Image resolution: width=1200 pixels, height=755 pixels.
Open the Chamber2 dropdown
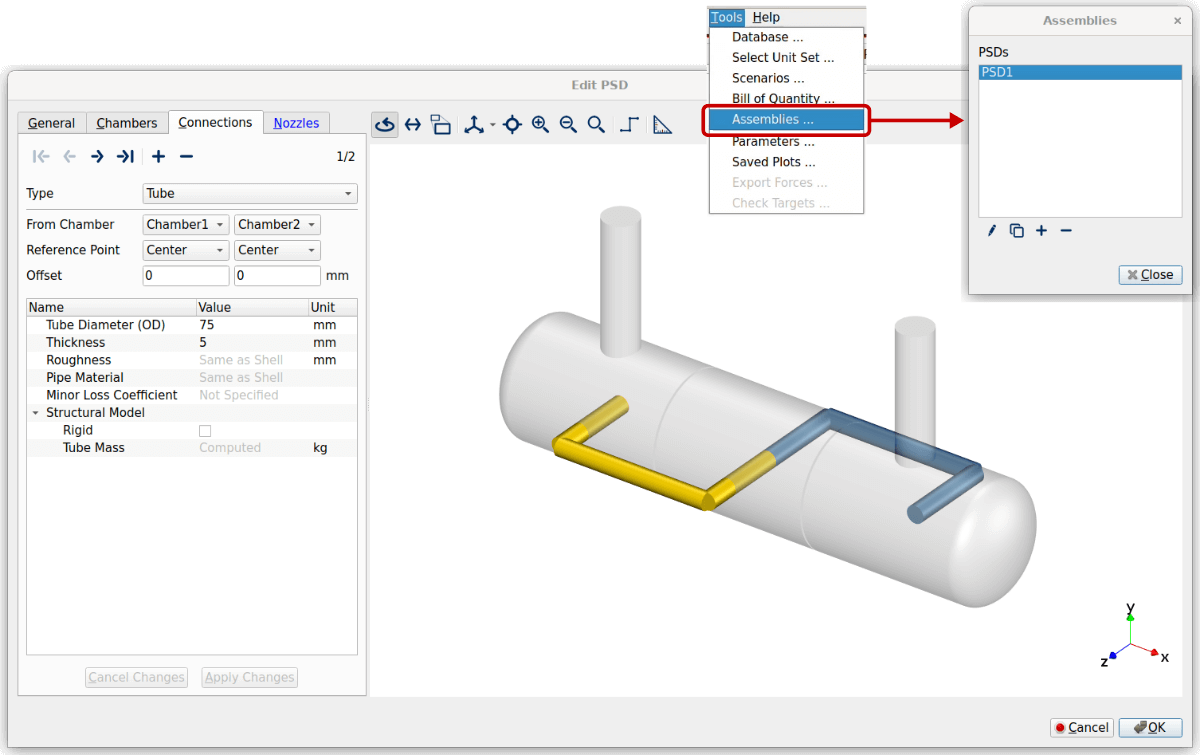click(277, 225)
